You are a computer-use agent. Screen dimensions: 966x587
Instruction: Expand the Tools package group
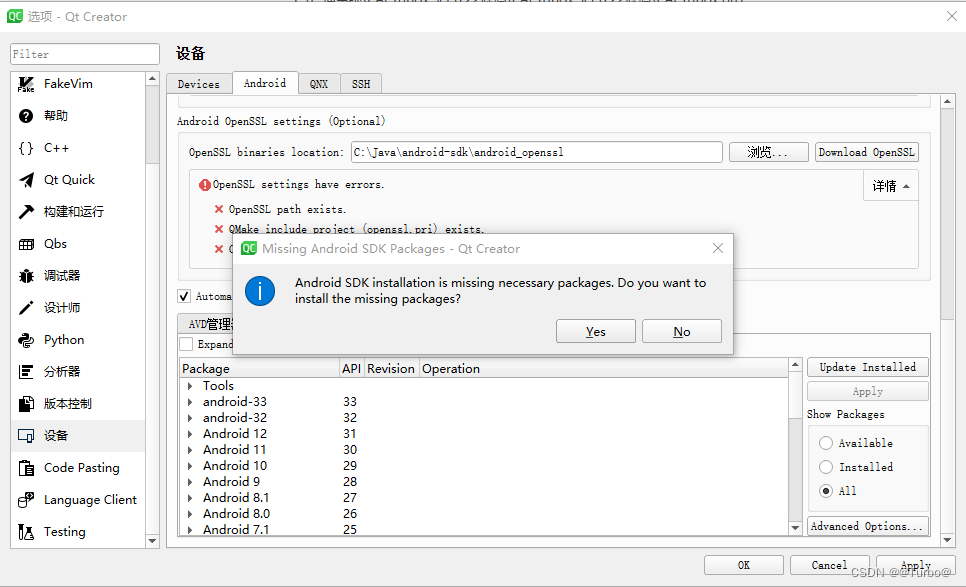[190, 386]
